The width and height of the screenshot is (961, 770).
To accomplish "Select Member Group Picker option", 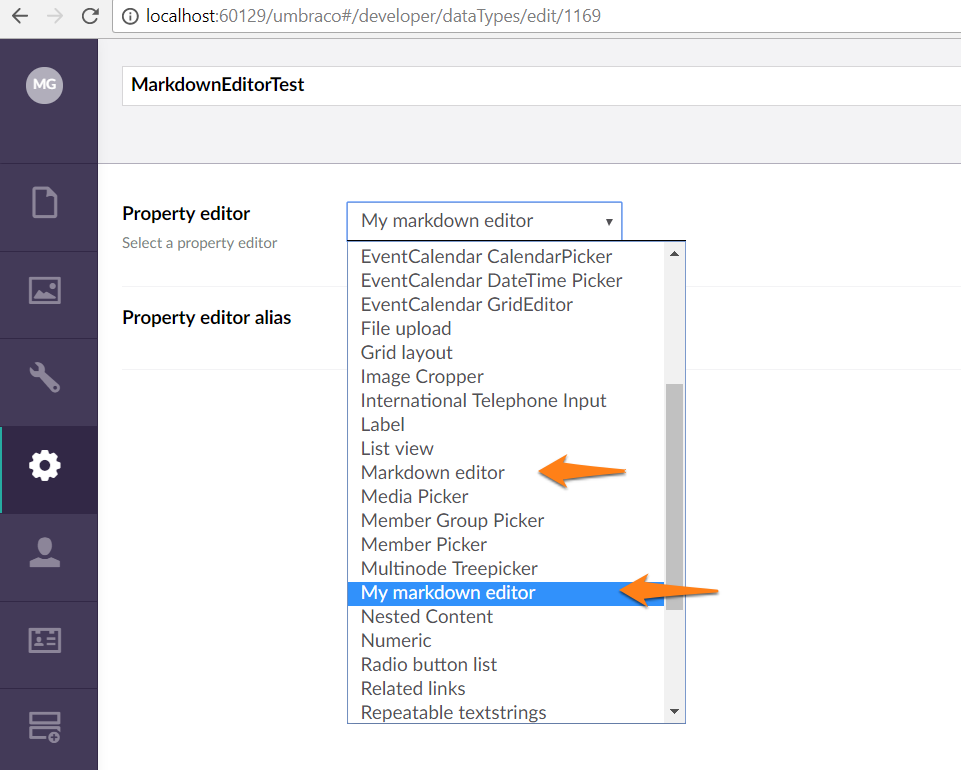I will click(x=506, y=520).
